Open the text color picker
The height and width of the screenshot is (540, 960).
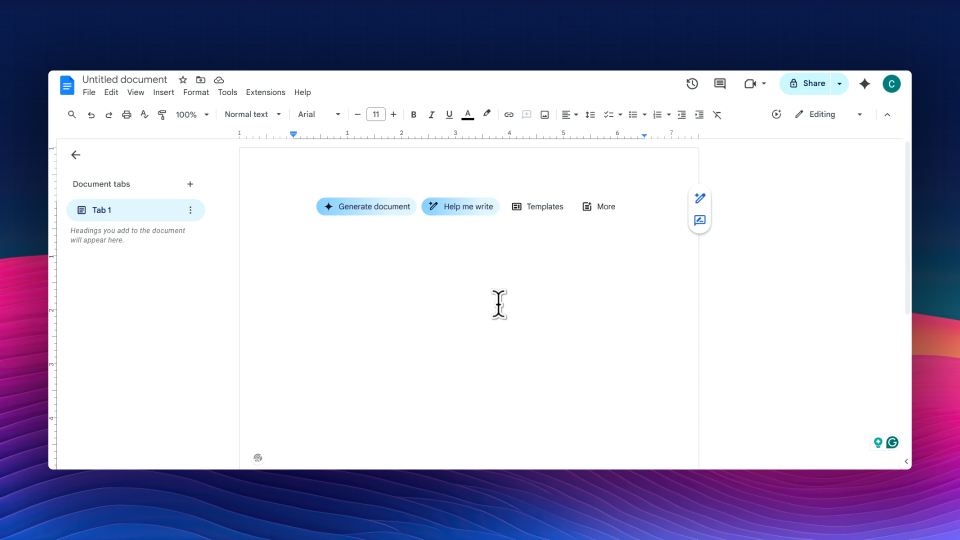[x=467, y=114]
